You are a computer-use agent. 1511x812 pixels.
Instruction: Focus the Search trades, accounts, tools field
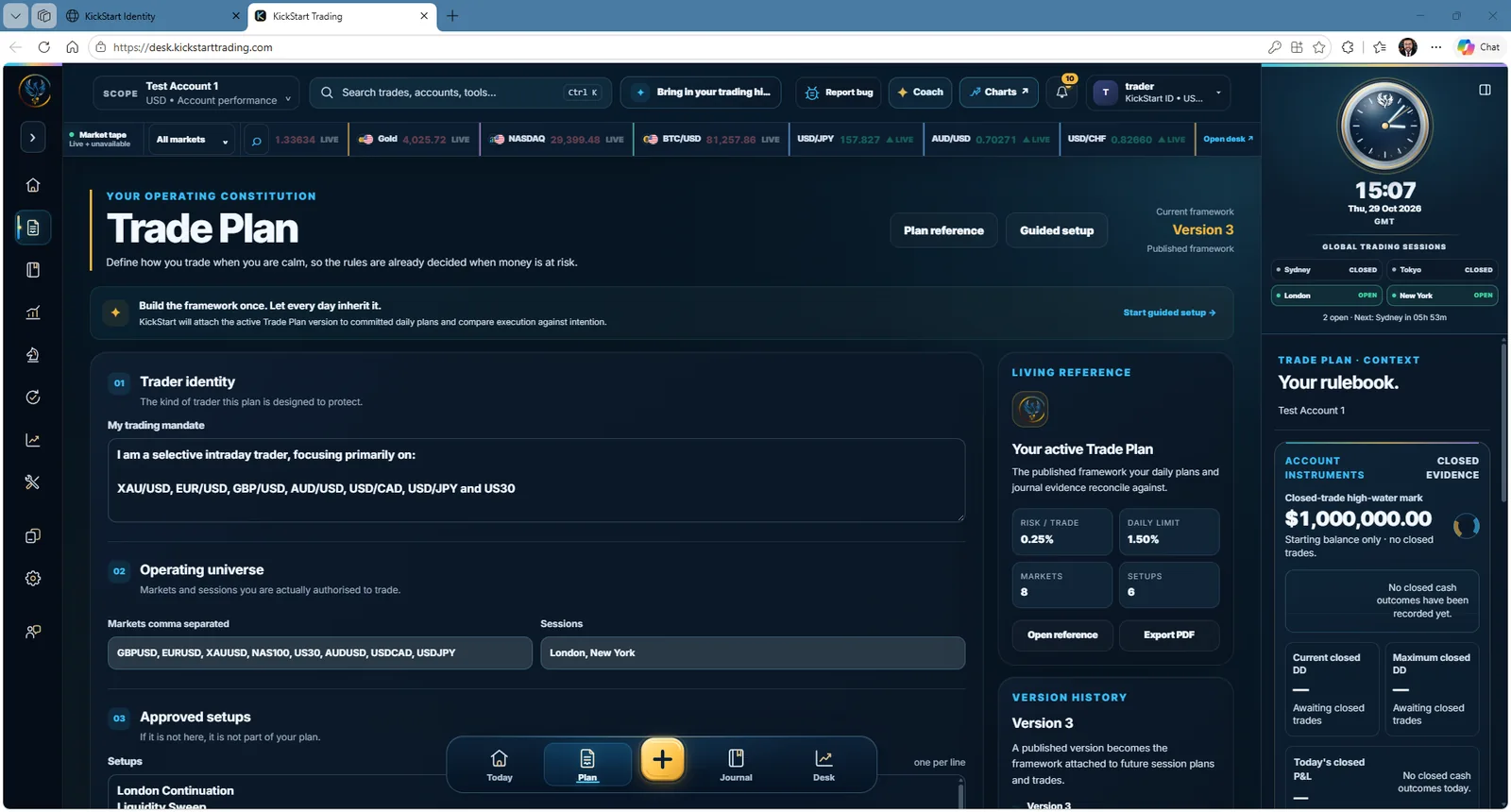coord(461,93)
